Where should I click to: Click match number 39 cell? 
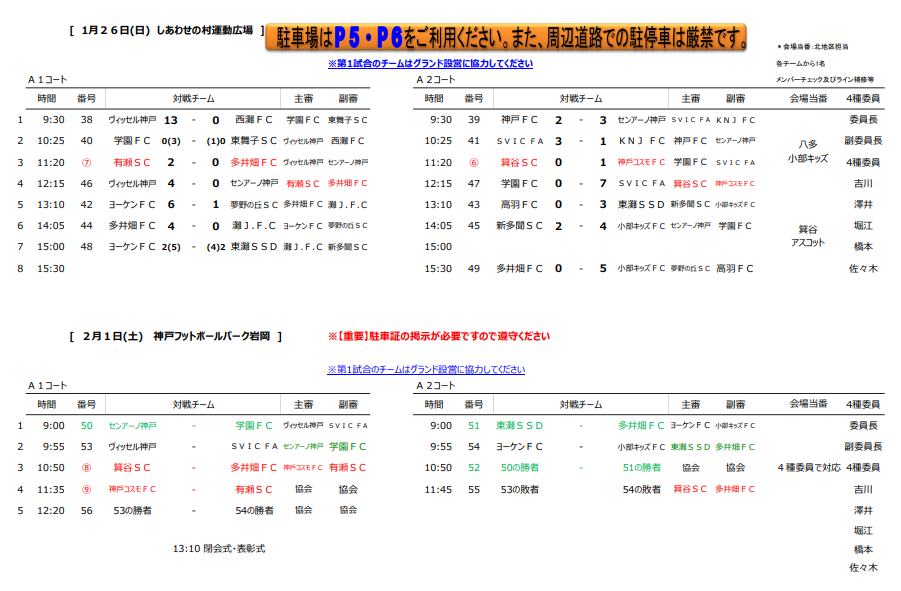473,119
